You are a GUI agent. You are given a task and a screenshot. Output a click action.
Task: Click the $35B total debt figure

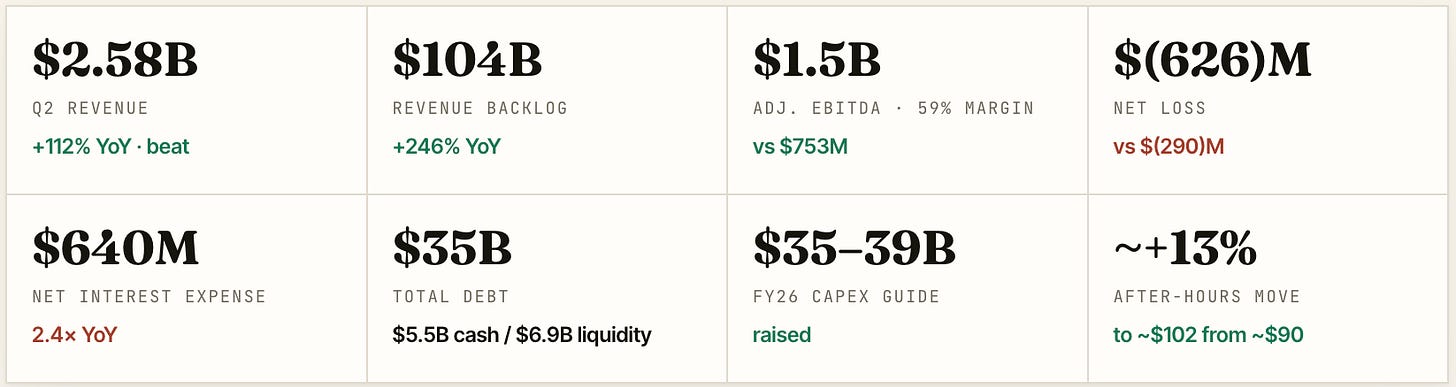[452, 248]
